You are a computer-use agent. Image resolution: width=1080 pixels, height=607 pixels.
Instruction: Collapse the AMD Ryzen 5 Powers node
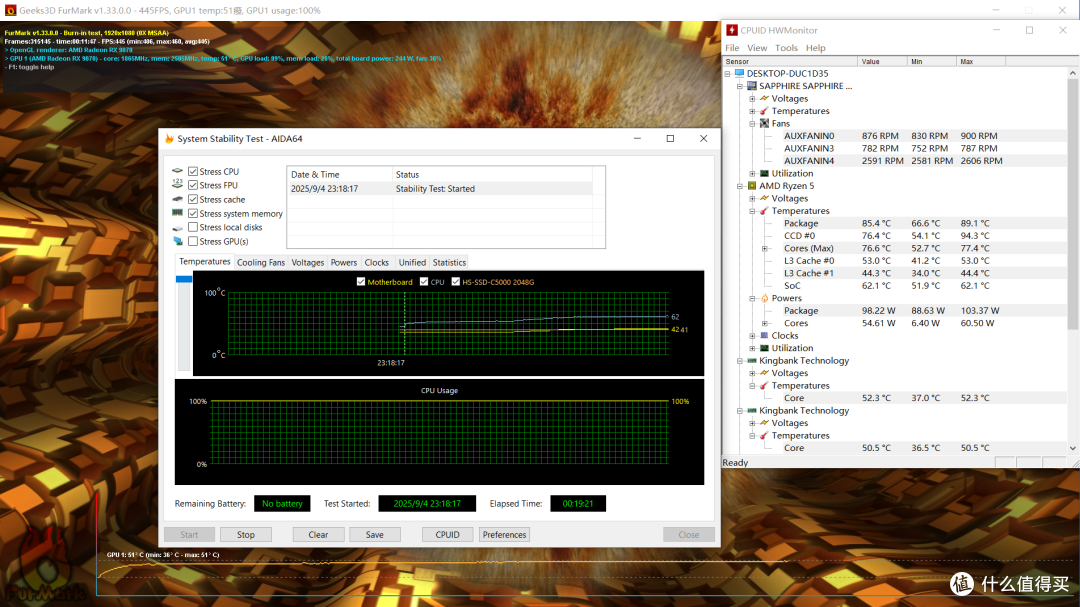[x=752, y=298]
